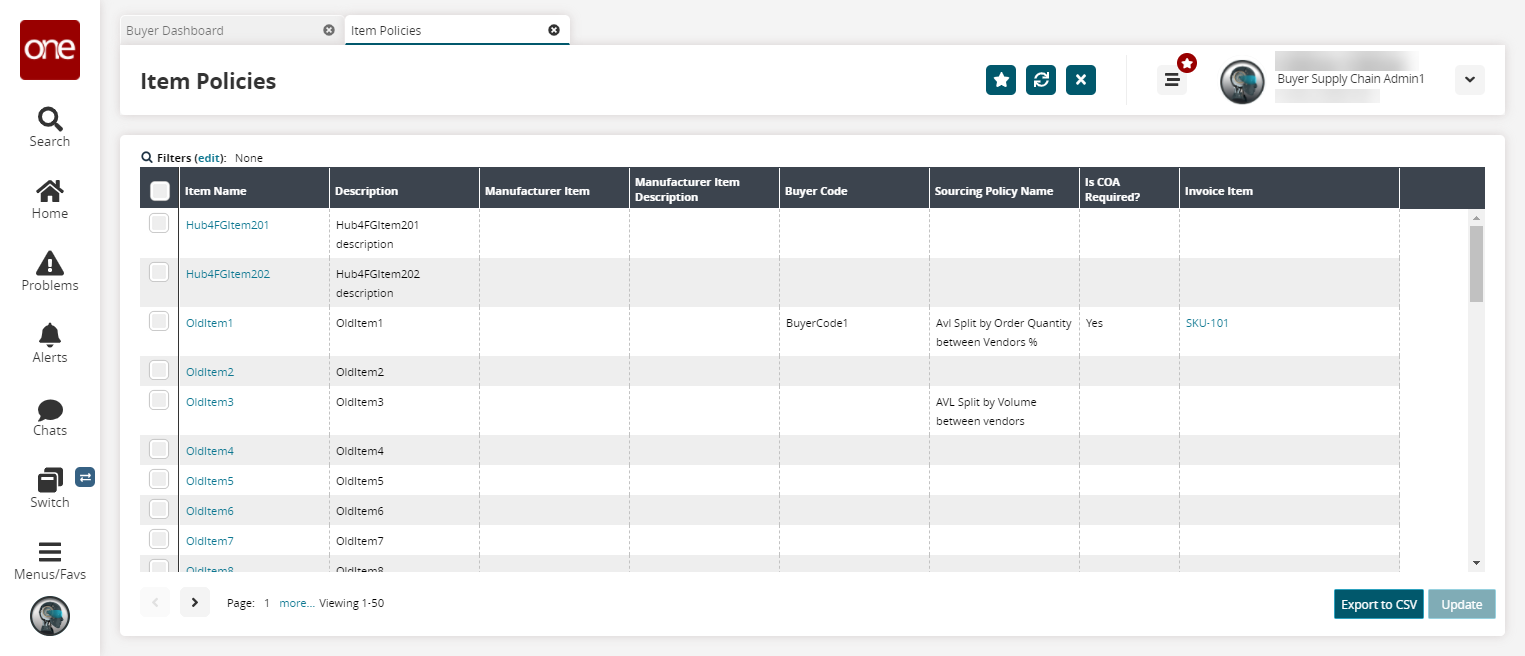Open Menus/Favs hamburger icon
The width and height of the screenshot is (1525, 656).
pos(49,552)
